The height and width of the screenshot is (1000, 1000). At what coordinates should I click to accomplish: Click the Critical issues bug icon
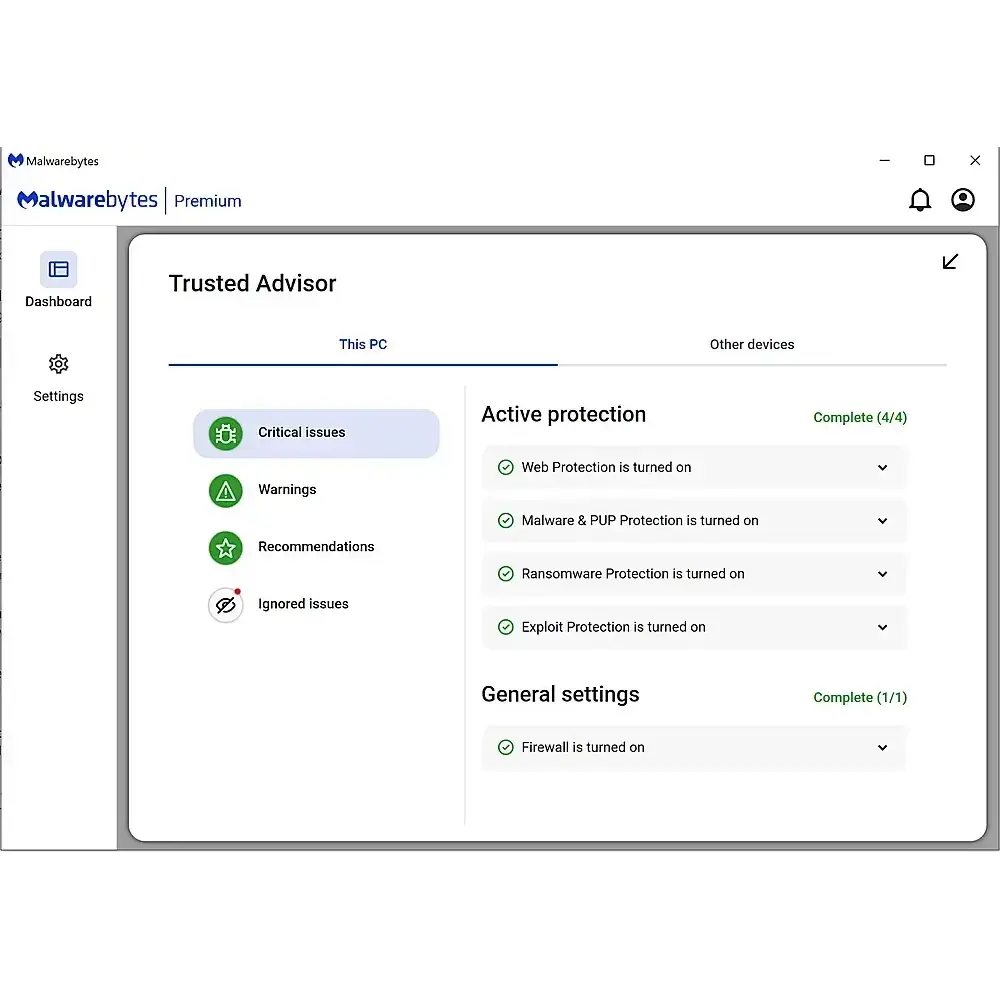pos(226,433)
